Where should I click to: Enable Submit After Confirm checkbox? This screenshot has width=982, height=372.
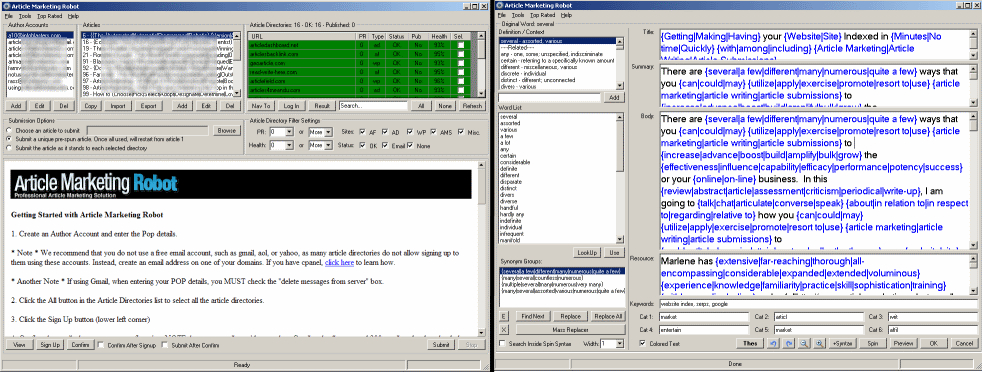[x=165, y=345]
